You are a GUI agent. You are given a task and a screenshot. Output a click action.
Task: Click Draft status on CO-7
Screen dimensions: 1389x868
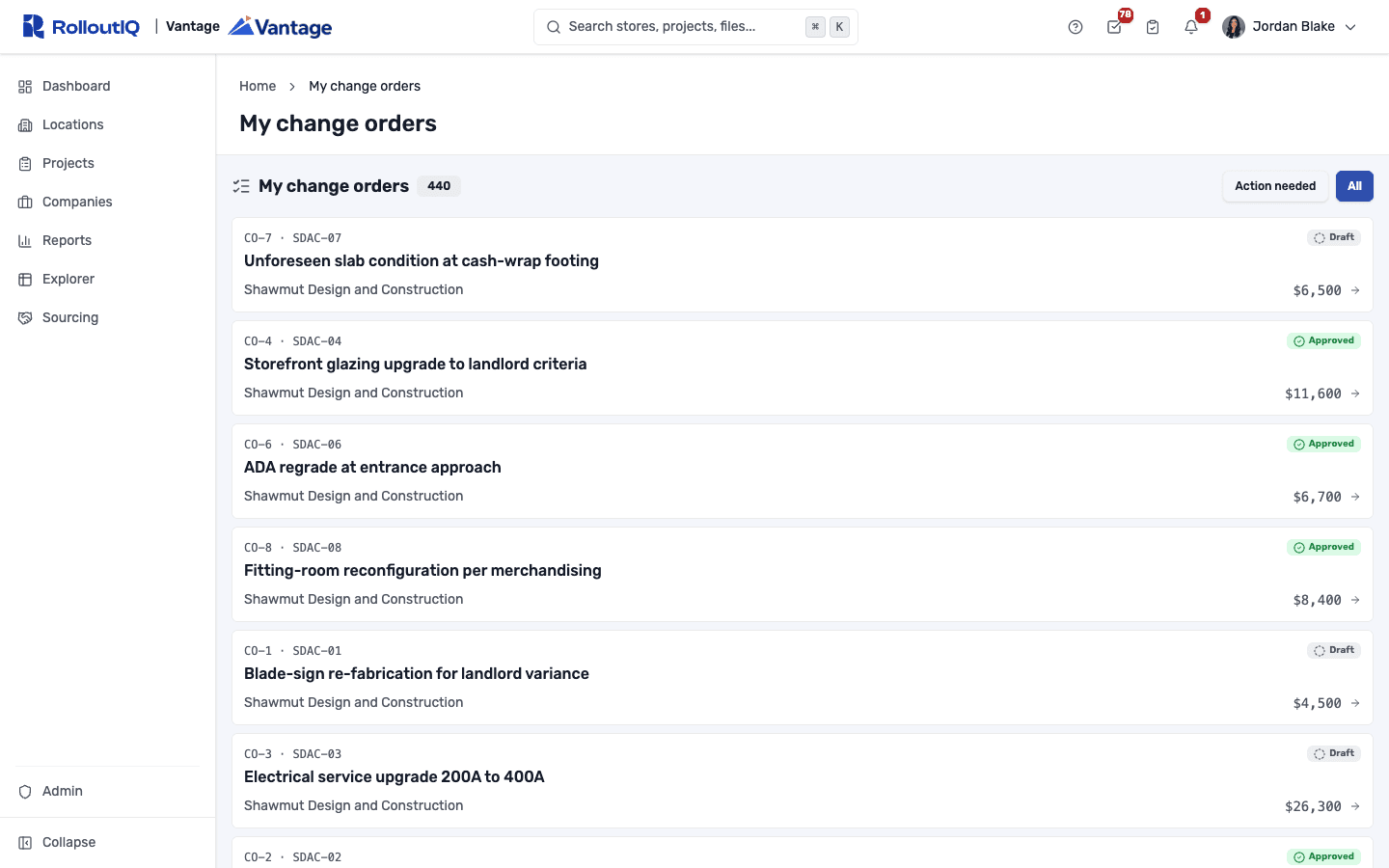pyautogui.click(x=1334, y=237)
